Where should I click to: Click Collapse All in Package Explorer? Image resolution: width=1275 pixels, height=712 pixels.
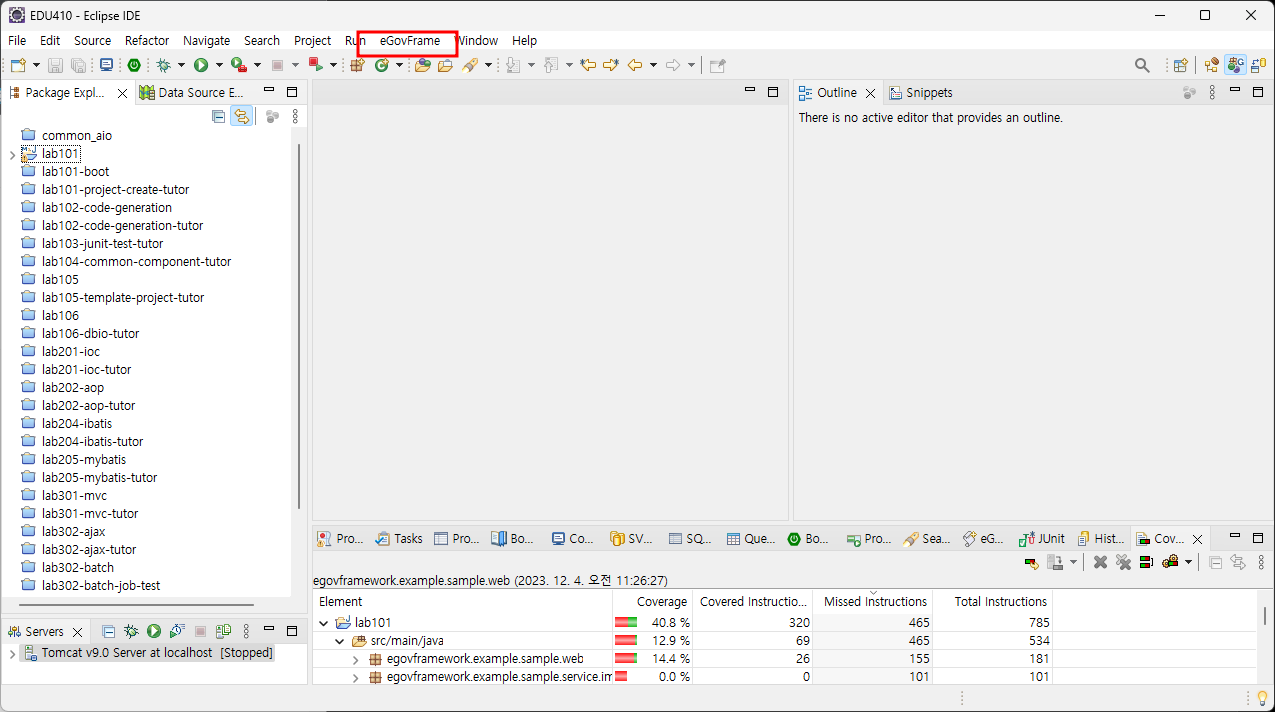pos(219,116)
